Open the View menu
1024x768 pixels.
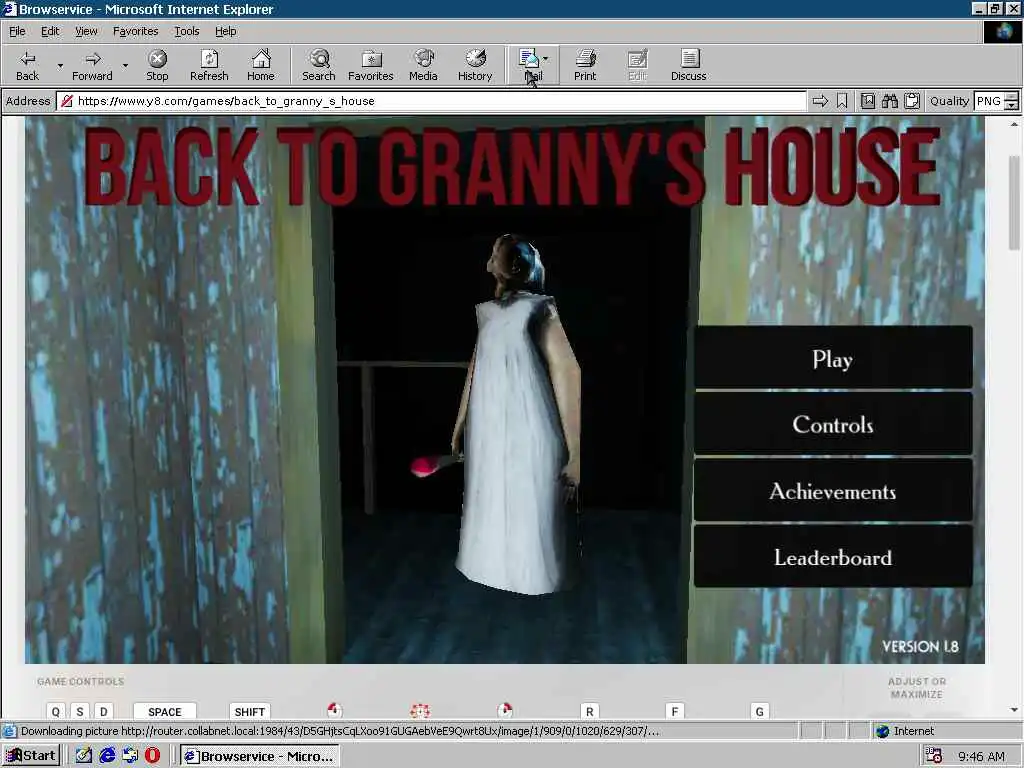click(86, 31)
